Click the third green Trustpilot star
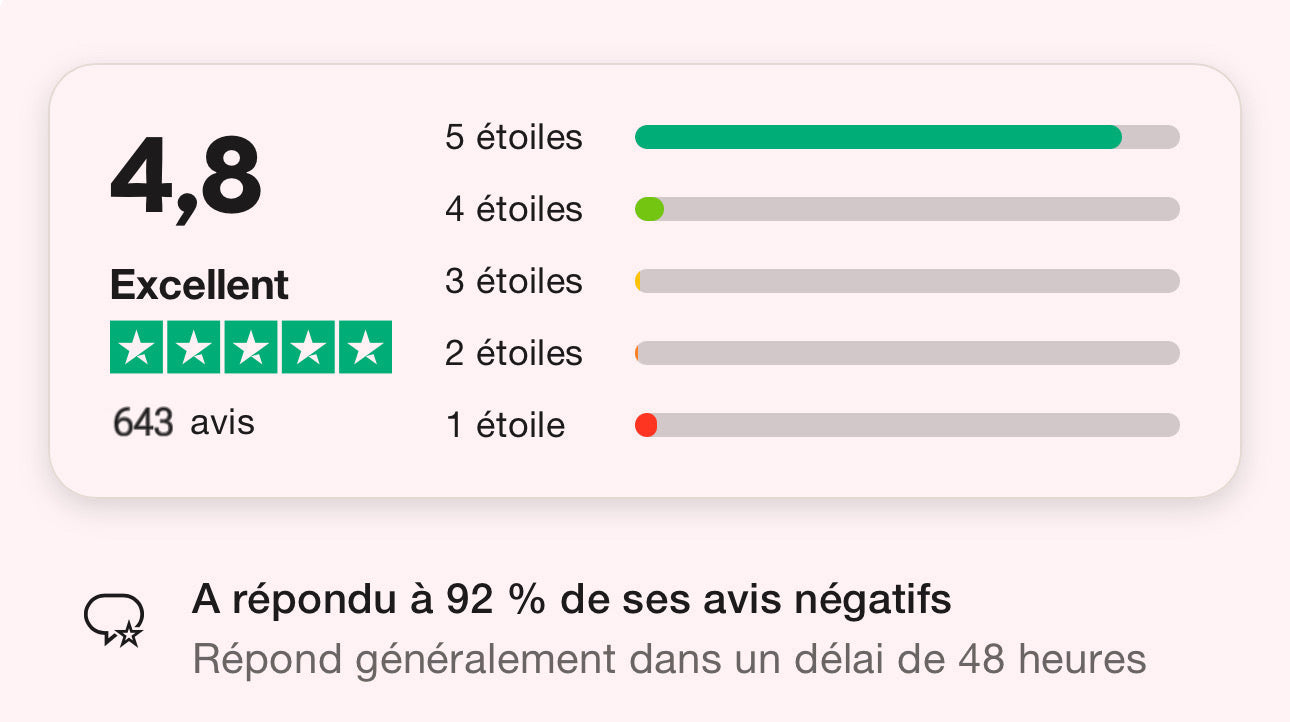This screenshot has width=1290, height=722. click(x=251, y=347)
